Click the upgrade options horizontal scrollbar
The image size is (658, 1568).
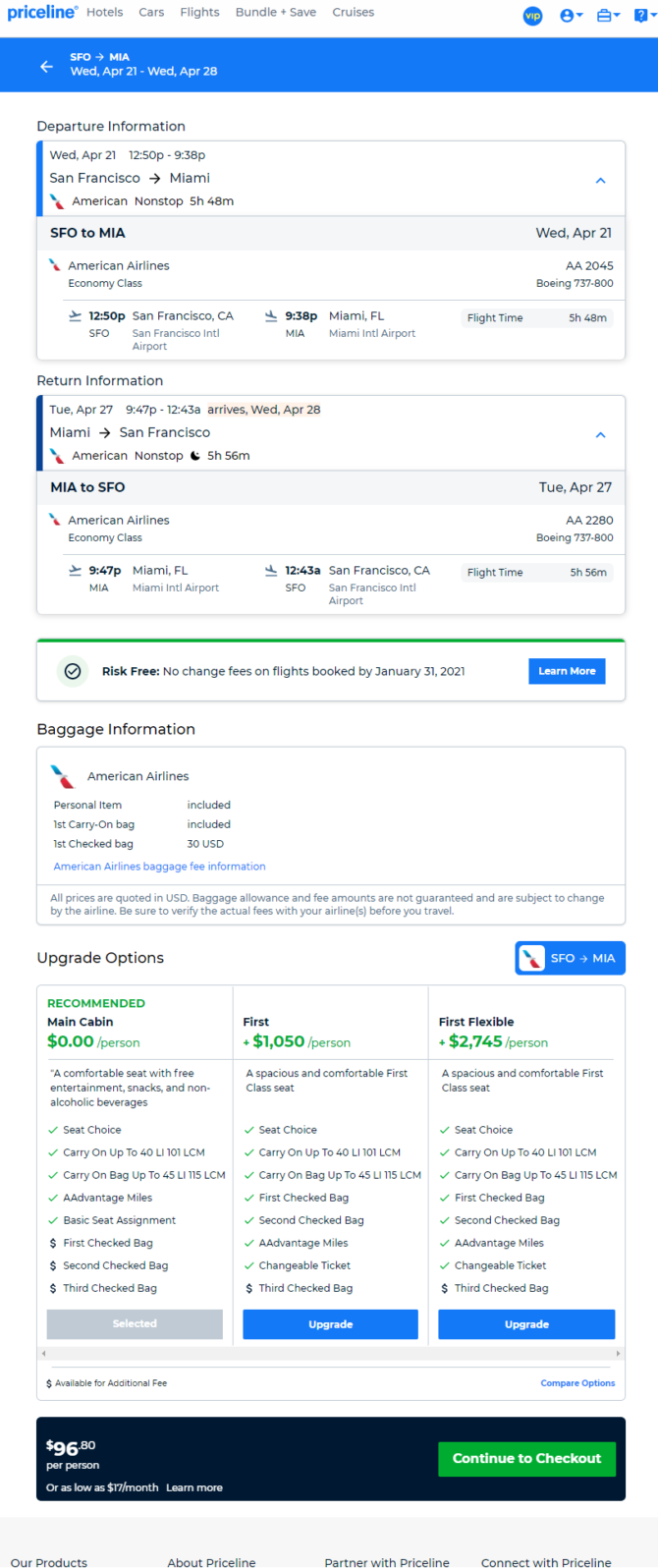(331, 1354)
